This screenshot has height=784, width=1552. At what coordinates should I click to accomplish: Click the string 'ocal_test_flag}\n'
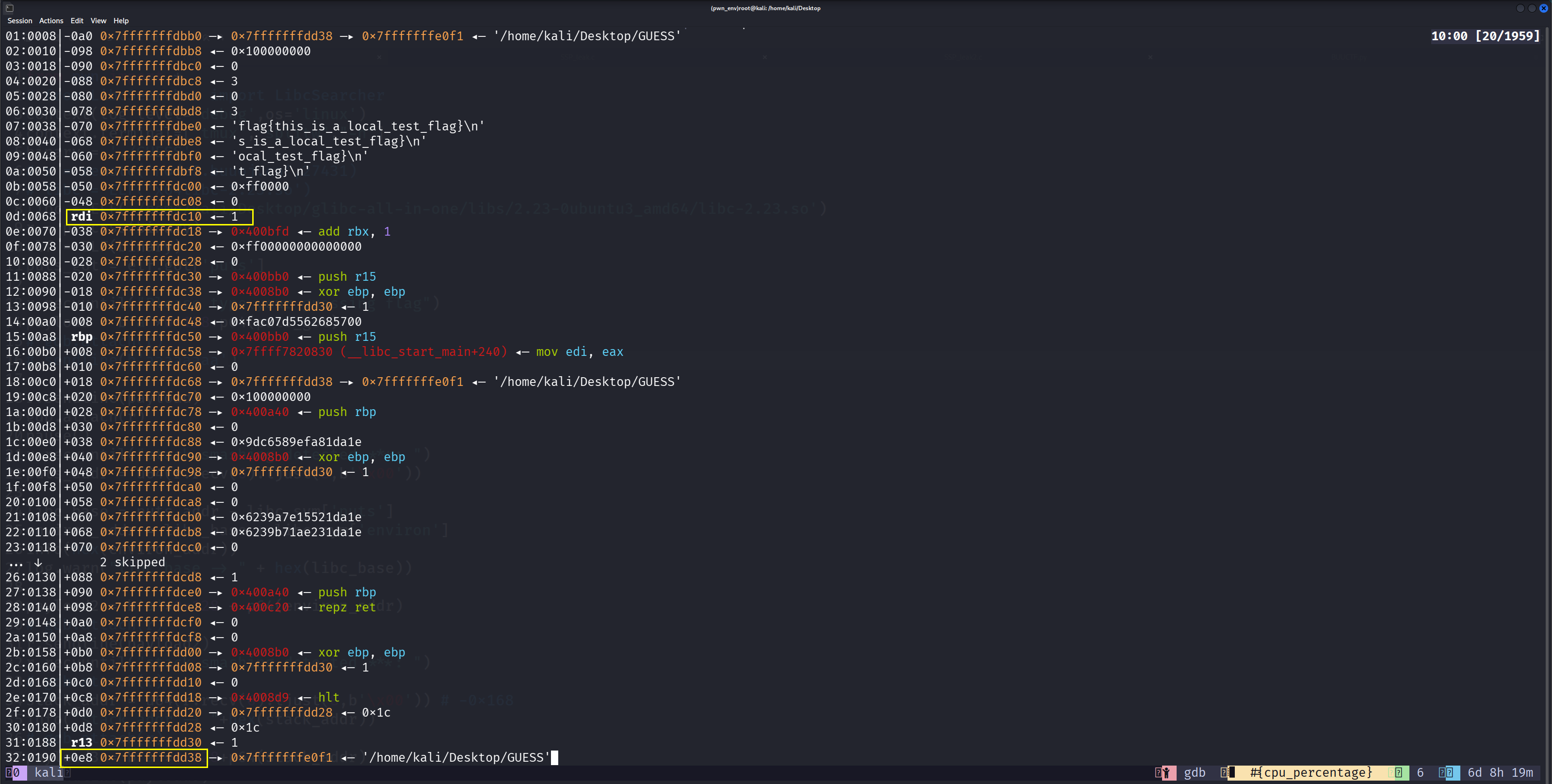[x=300, y=157]
